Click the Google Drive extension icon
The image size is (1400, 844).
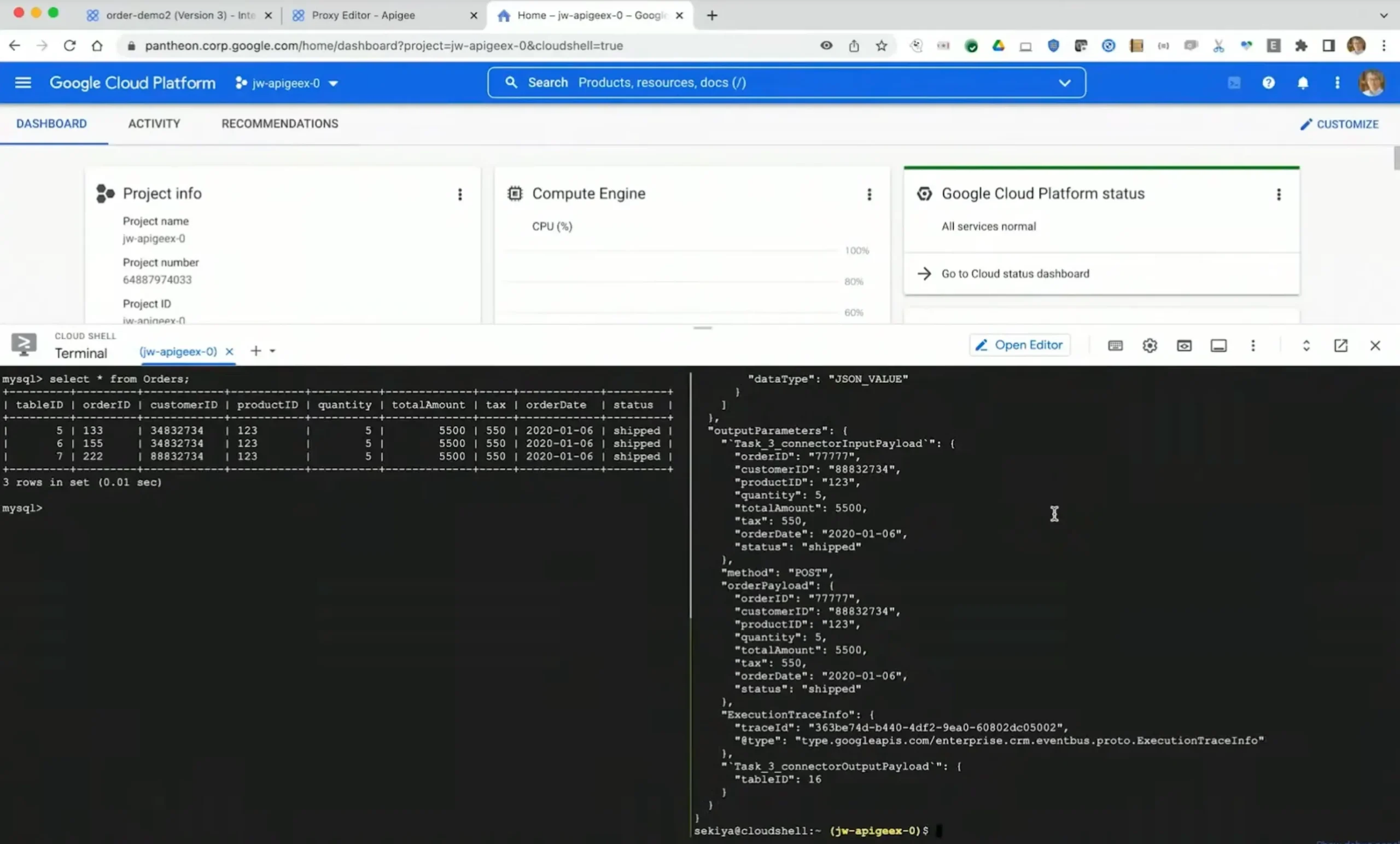[x=998, y=45]
